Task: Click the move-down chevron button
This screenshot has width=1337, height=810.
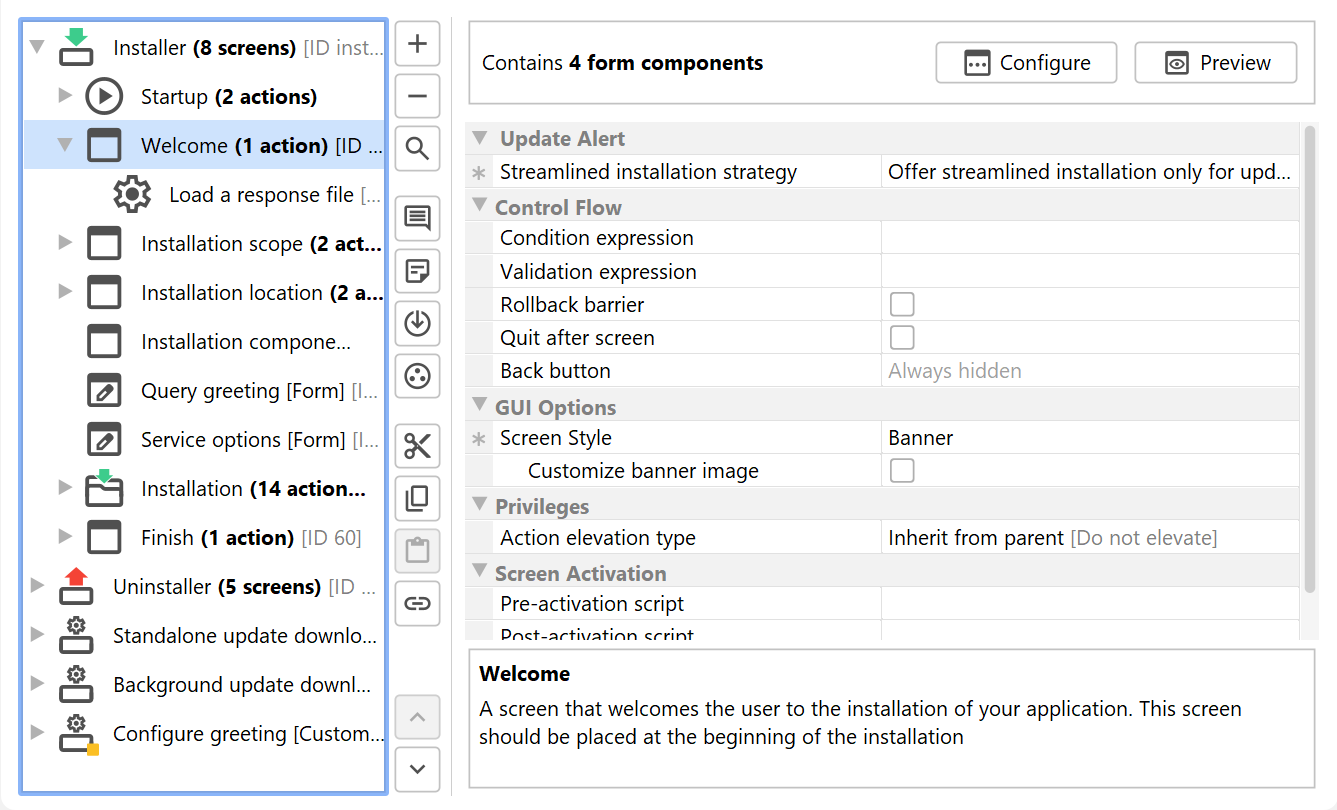Action: point(418,769)
